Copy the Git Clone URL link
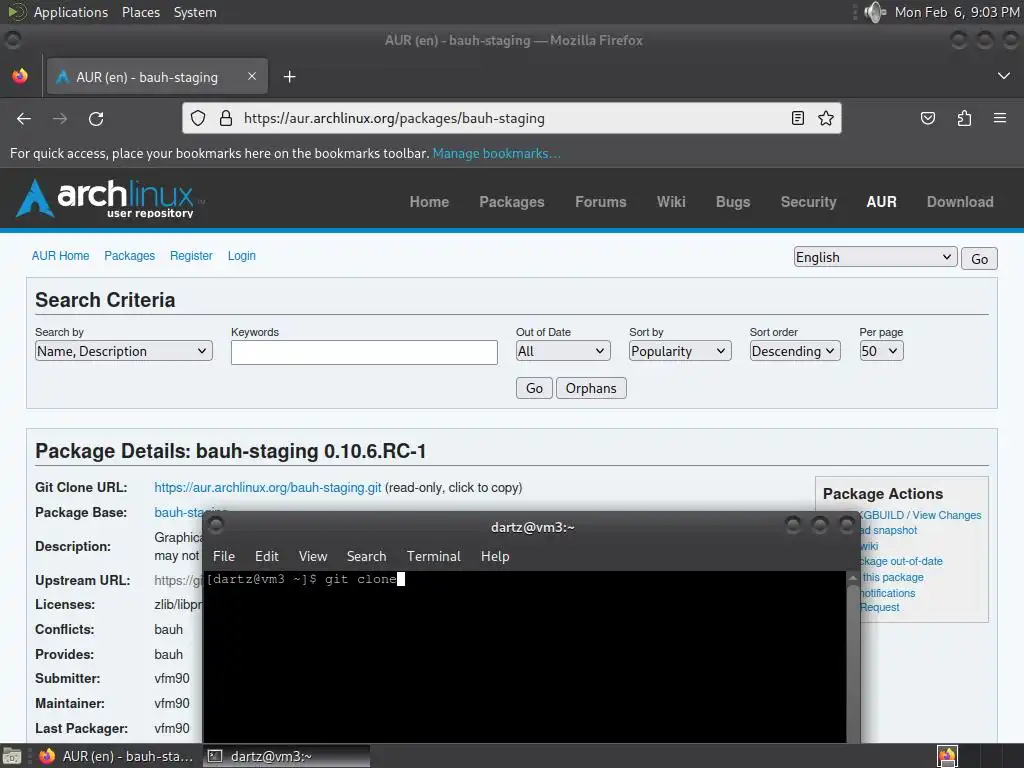This screenshot has height=768, width=1024. [x=268, y=487]
